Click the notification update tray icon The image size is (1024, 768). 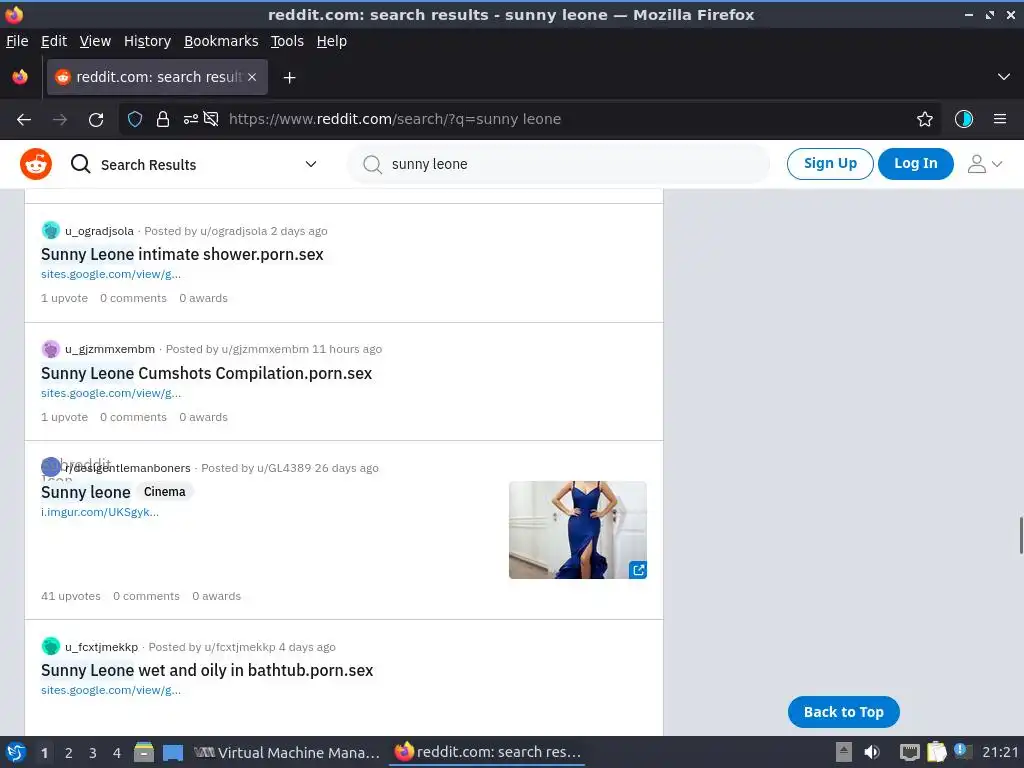[963, 751]
